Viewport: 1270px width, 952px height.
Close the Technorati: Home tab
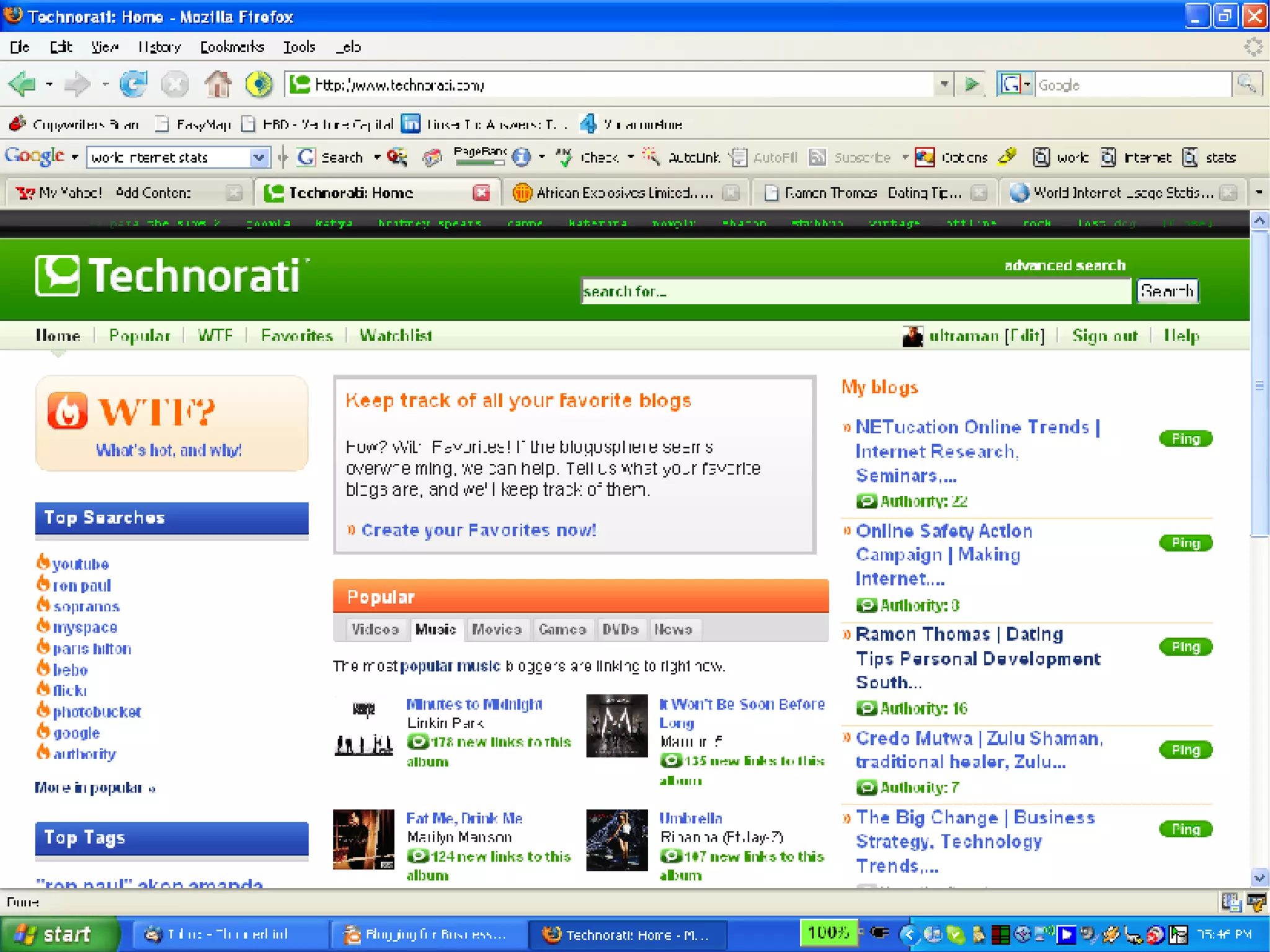481,193
